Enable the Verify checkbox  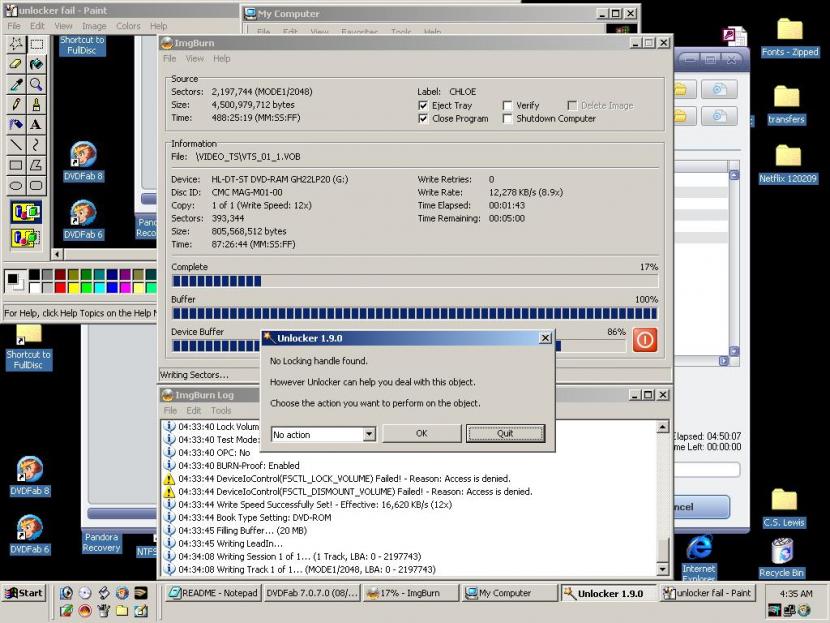508,105
